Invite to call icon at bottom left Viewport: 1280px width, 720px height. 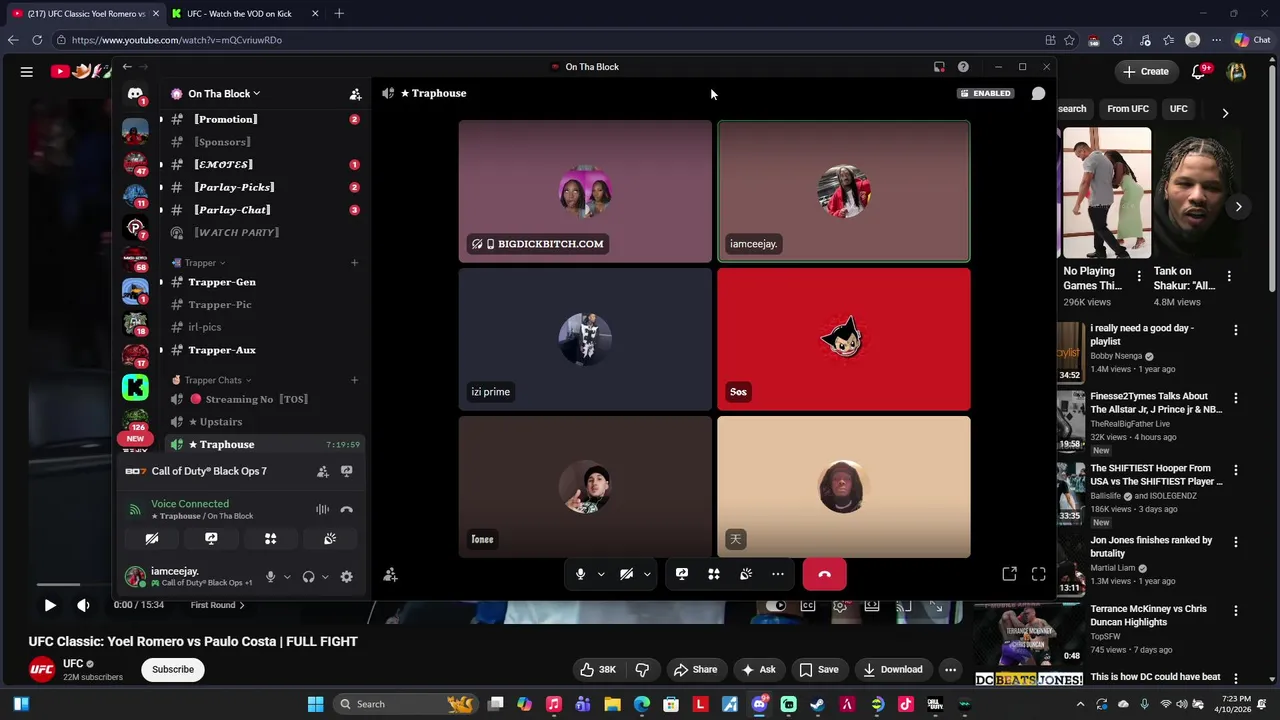[x=391, y=575]
